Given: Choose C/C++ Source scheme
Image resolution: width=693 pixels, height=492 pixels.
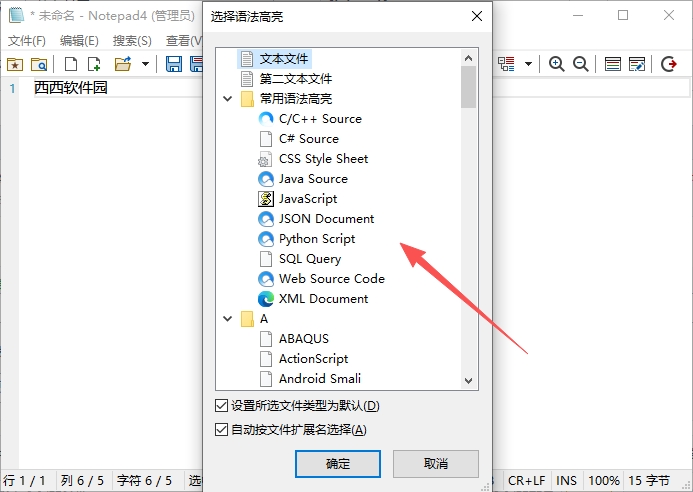Looking at the screenshot, I should (320, 119).
